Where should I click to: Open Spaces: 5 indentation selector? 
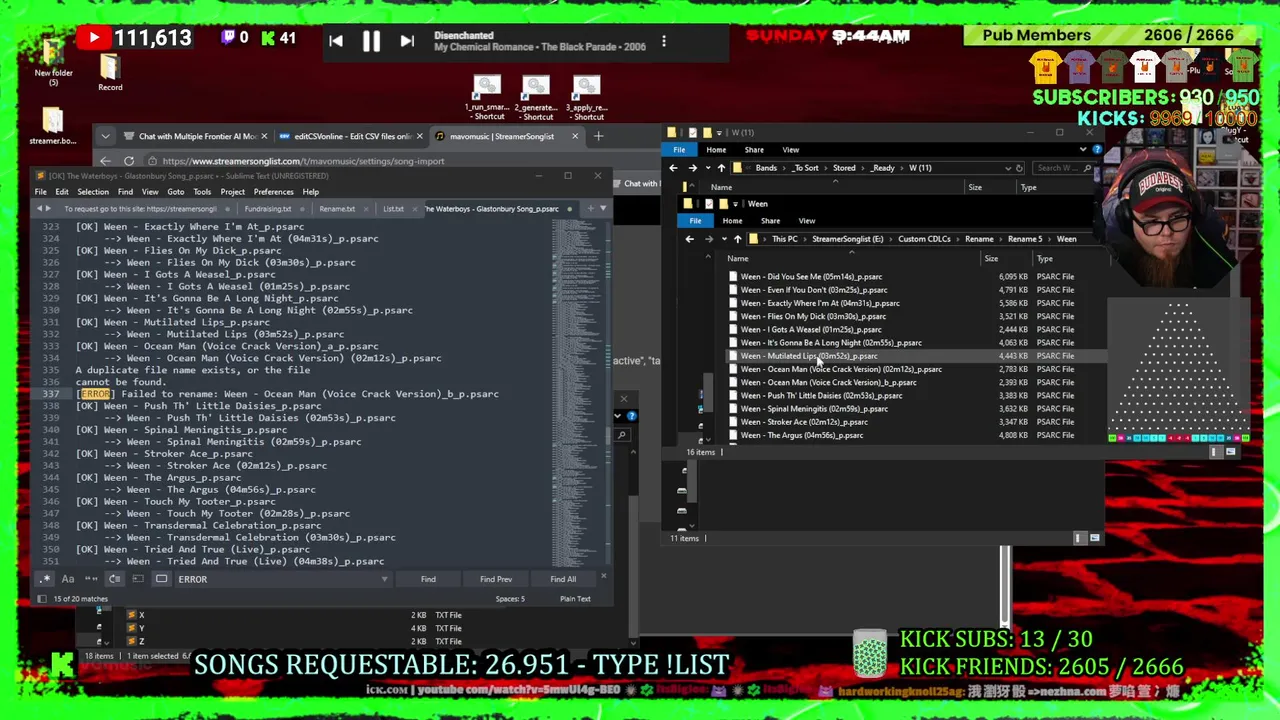pyautogui.click(x=510, y=599)
